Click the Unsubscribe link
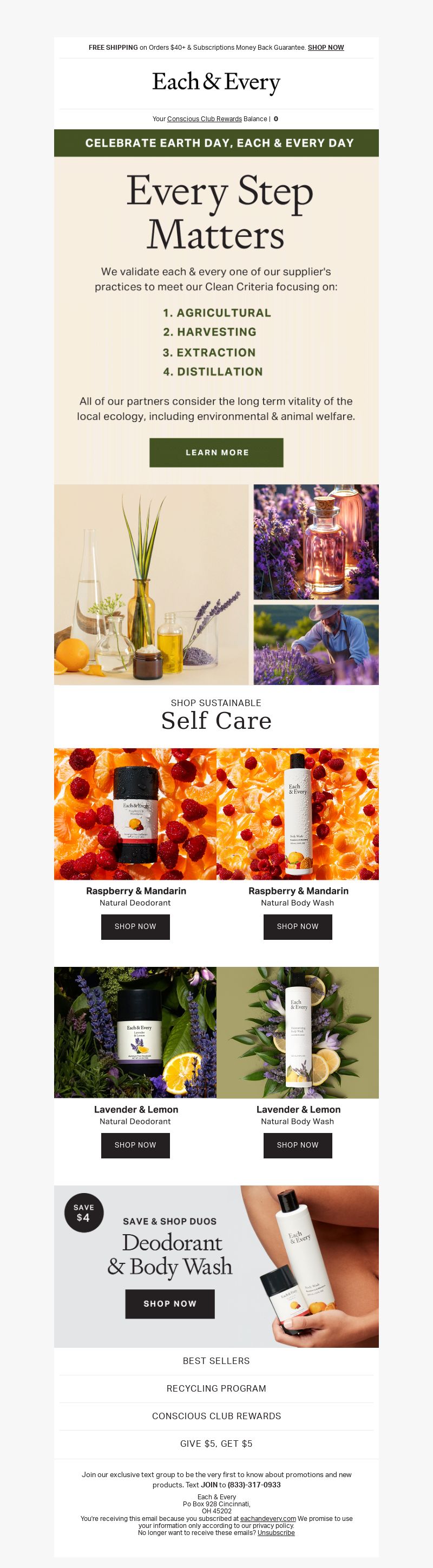 (276, 1533)
